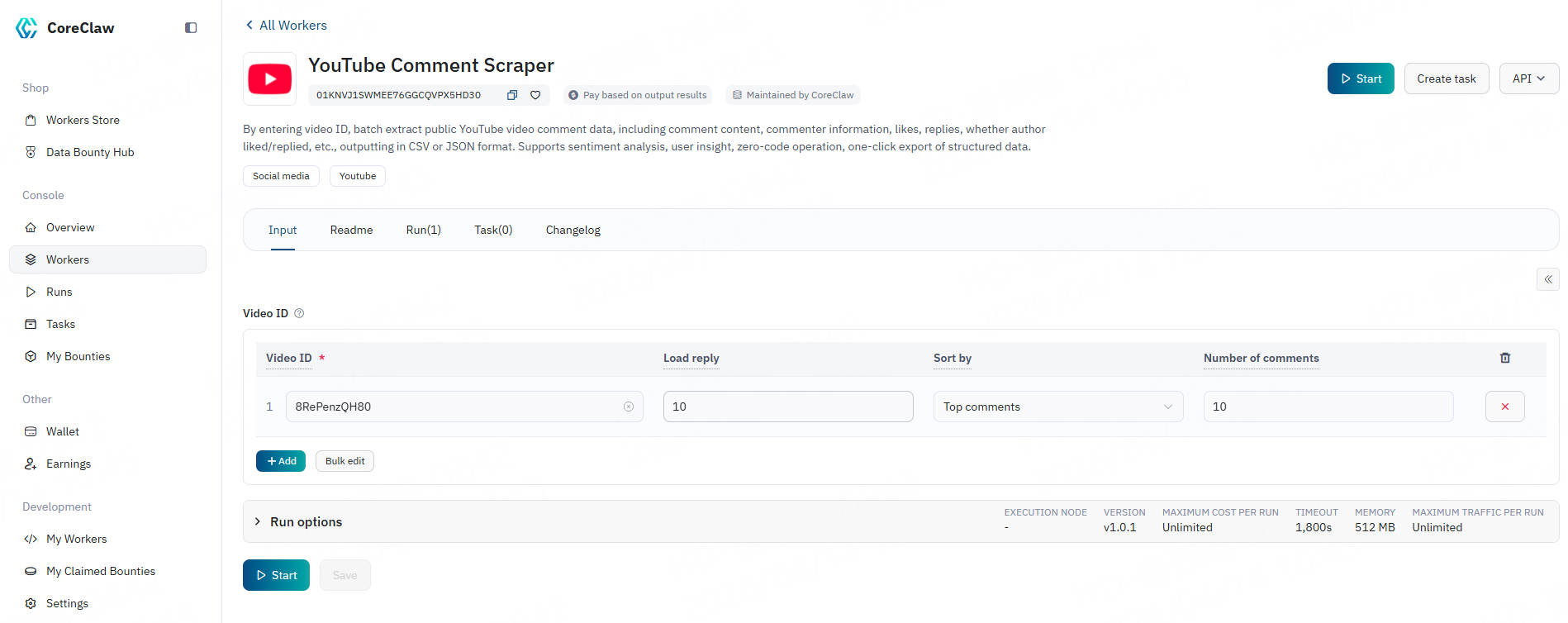Remove row 1 with the red X
This screenshot has height=623, width=1568.
[1504, 407]
